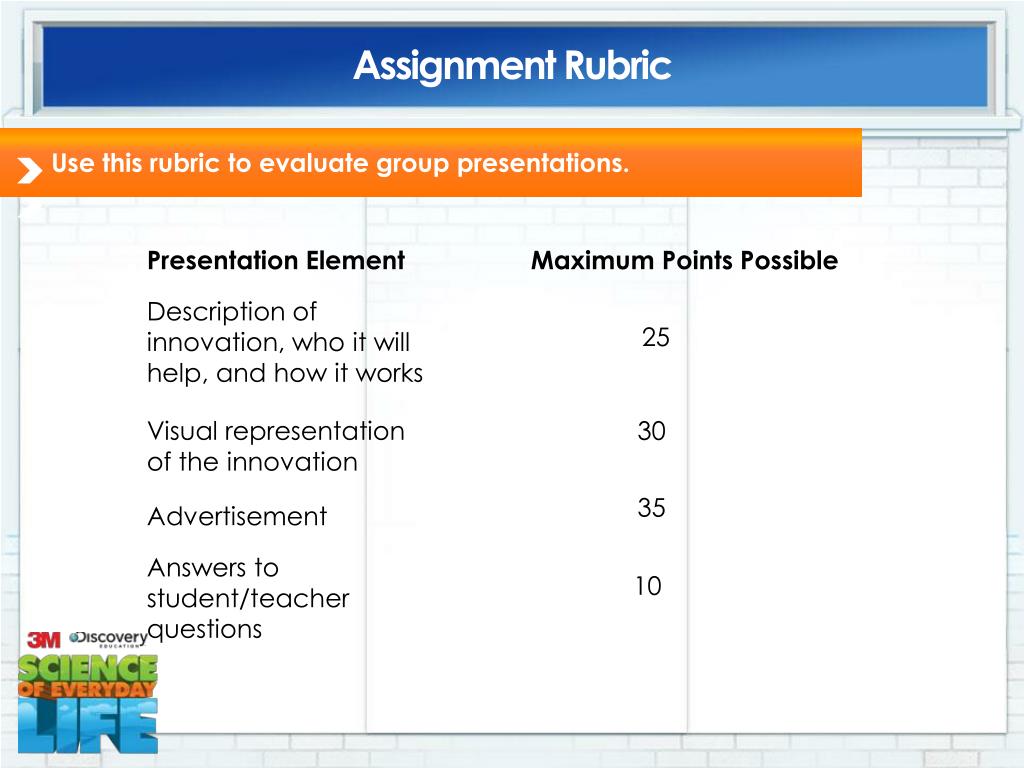Click the Discovery Education logo
The height and width of the screenshot is (768, 1024).
[108, 638]
